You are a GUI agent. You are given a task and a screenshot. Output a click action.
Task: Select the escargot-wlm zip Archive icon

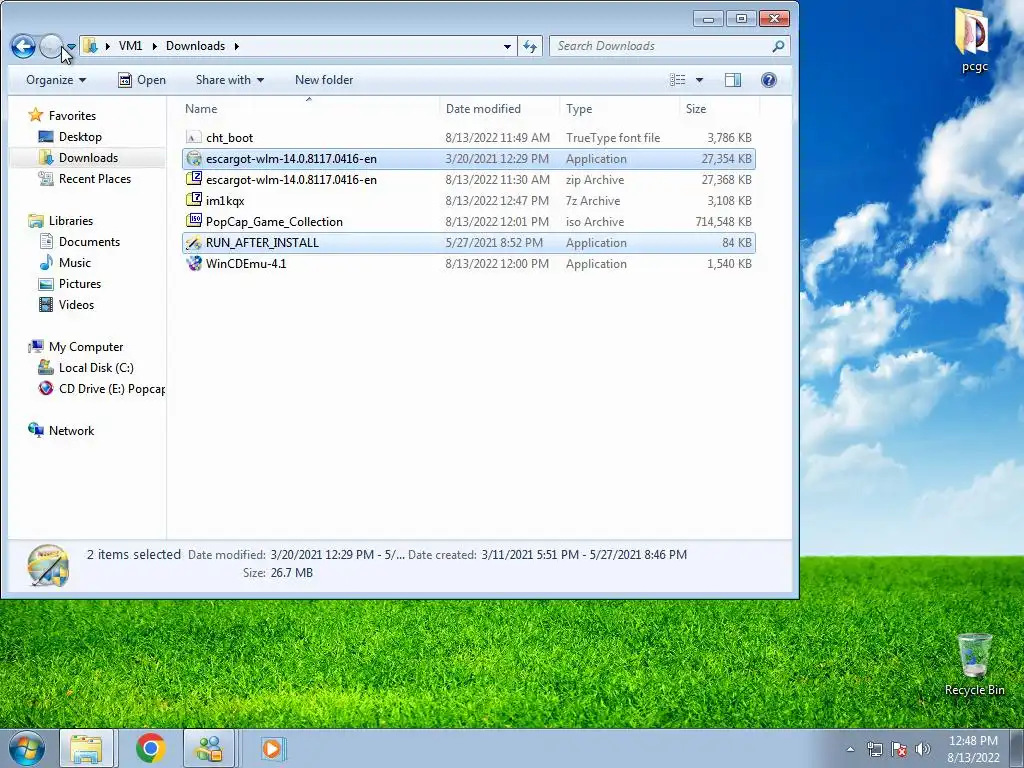(x=194, y=179)
